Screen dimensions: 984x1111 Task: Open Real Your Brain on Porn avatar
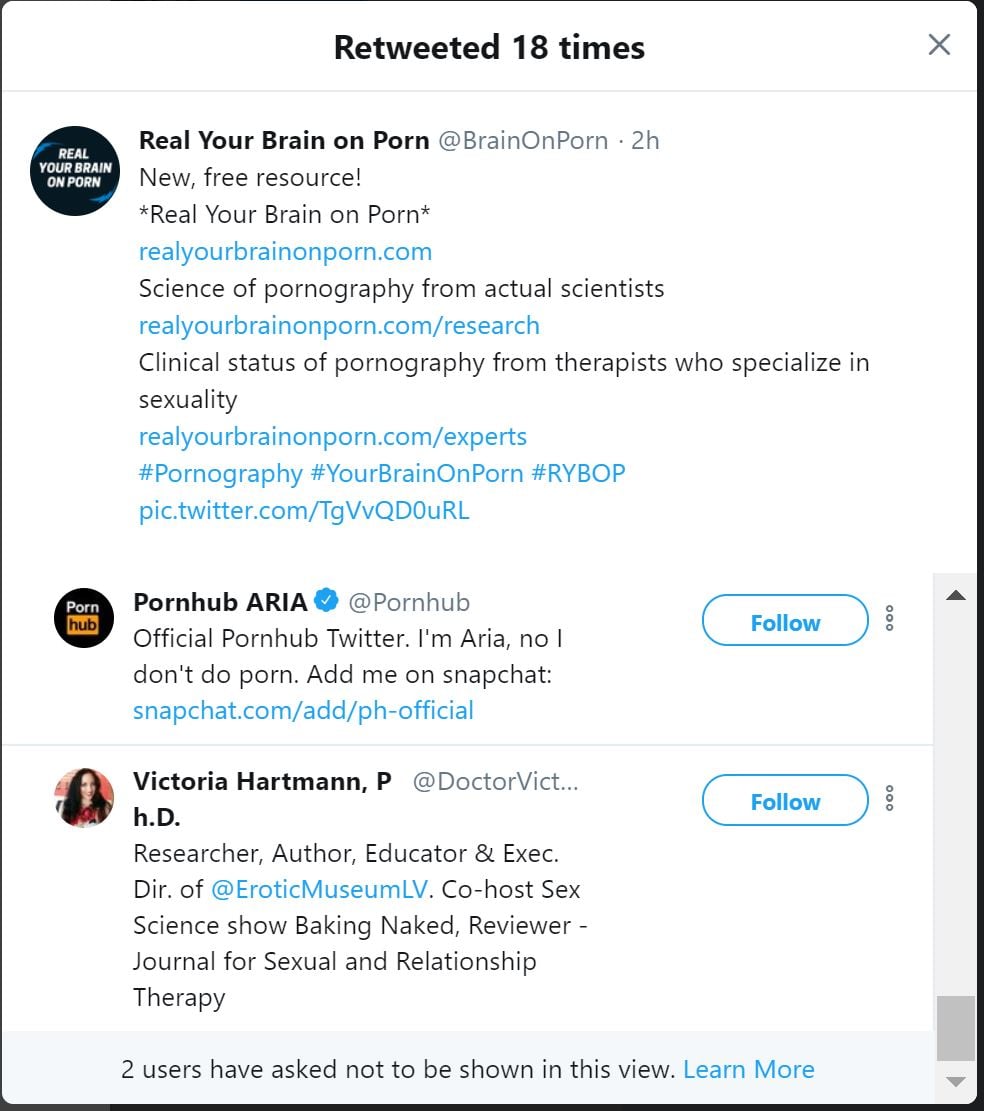click(x=75, y=171)
